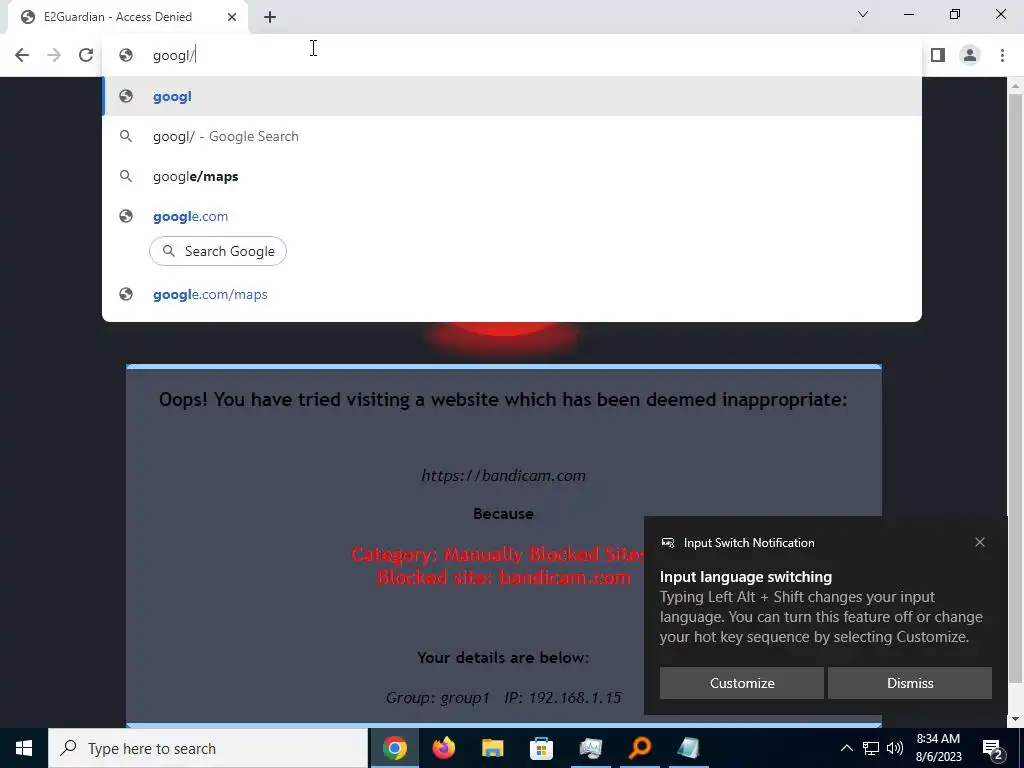Toggle the browser side panel icon

point(938,55)
